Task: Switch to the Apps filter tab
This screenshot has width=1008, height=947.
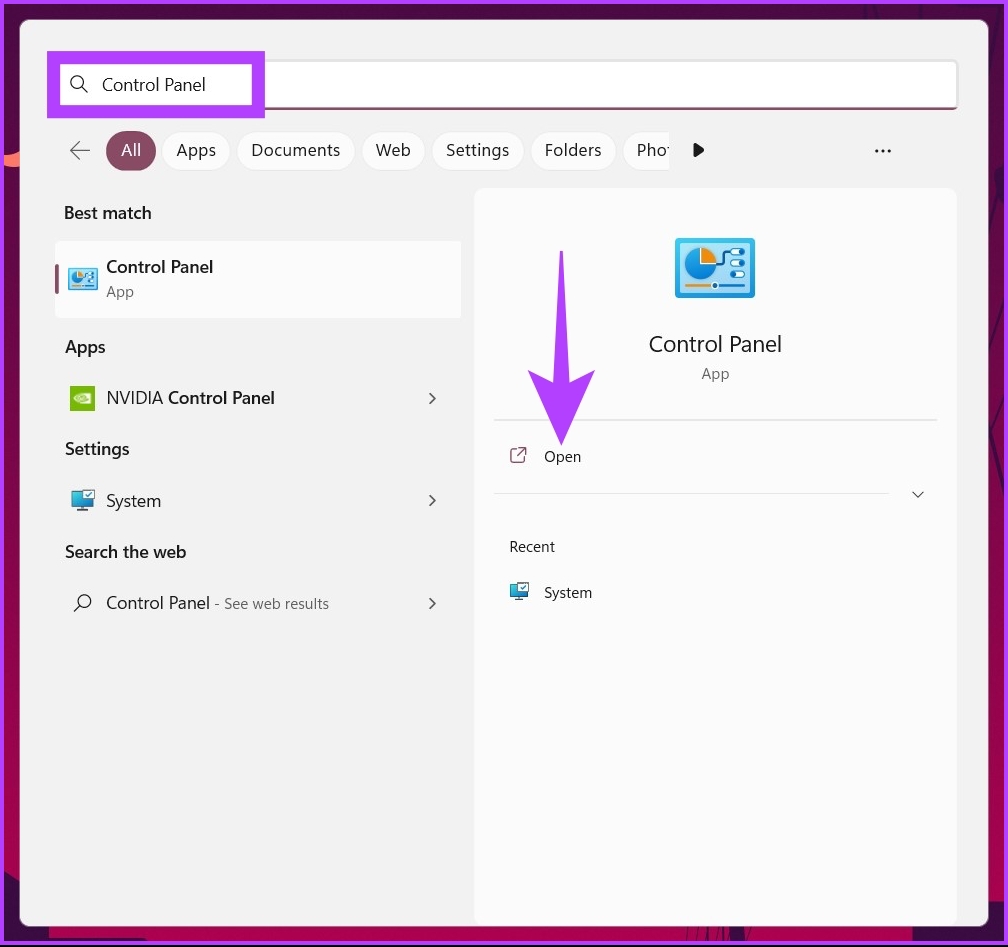Action: 195,150
